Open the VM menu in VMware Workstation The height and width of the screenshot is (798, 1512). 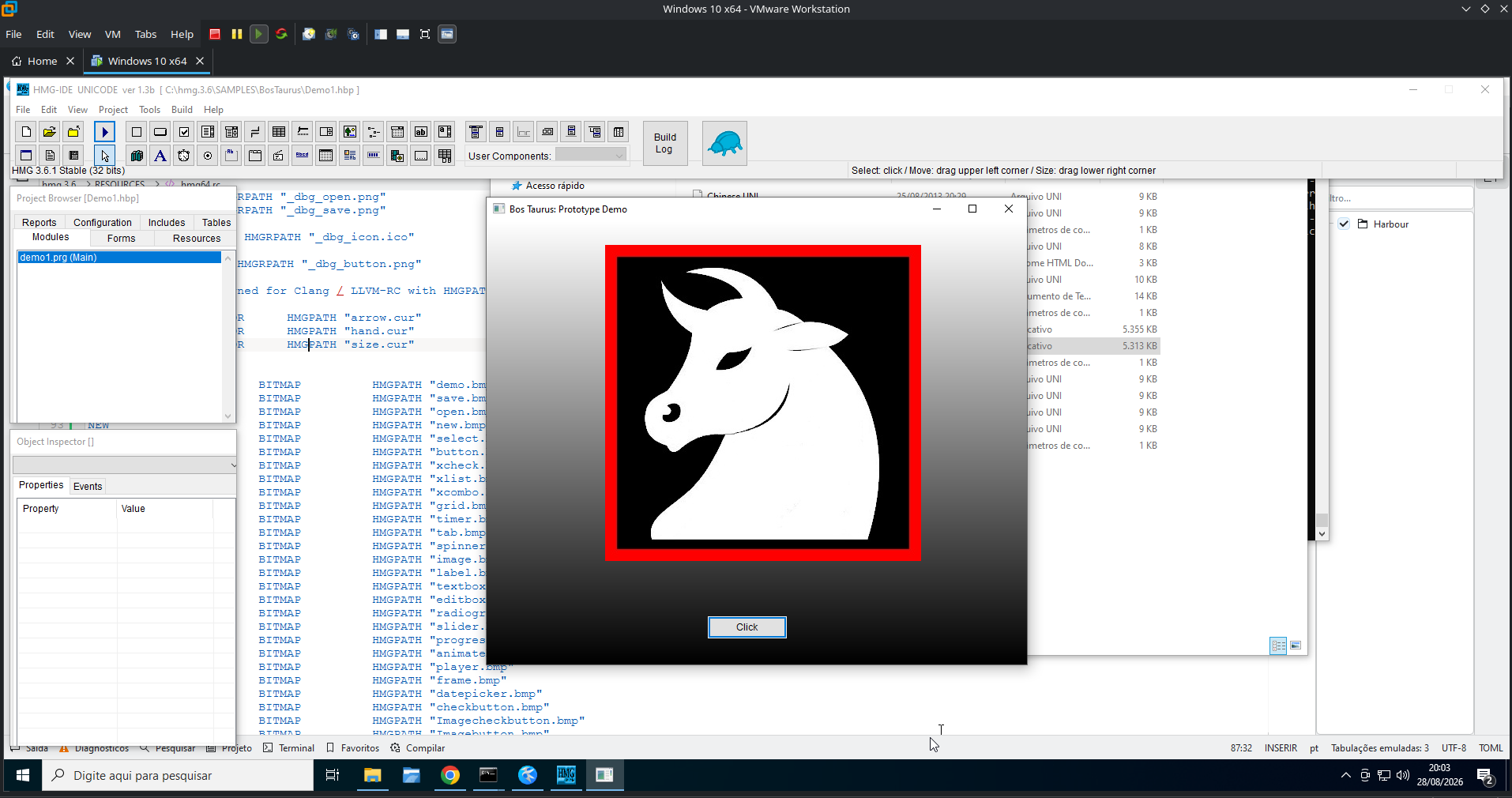(112, 34)
